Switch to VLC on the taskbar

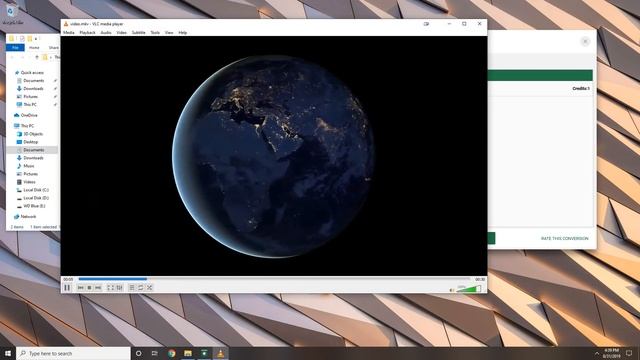click(x=220, y=353)
